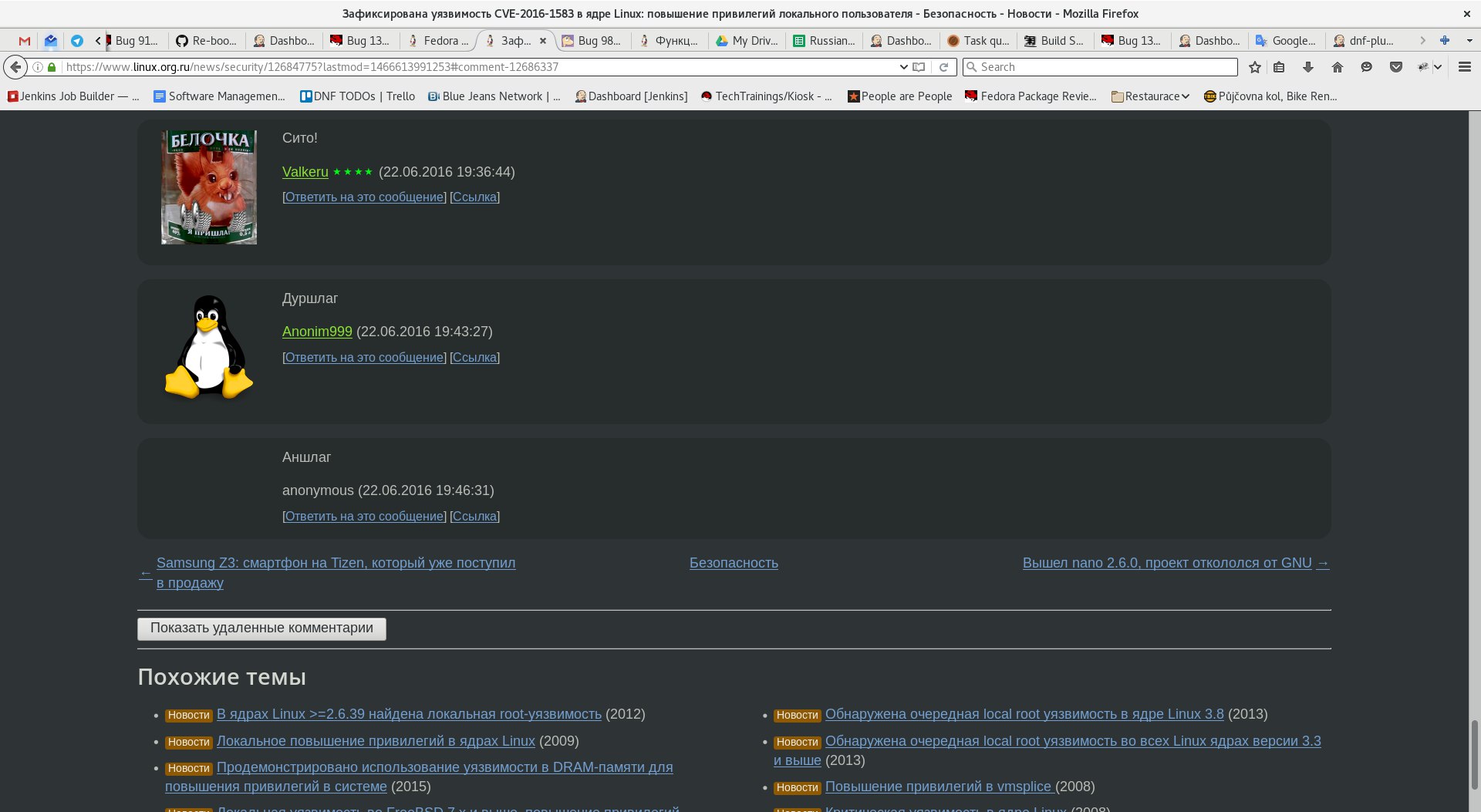
Task: Expand the Restaurace bookmarks folder
Action: (x=1150, y=96)
